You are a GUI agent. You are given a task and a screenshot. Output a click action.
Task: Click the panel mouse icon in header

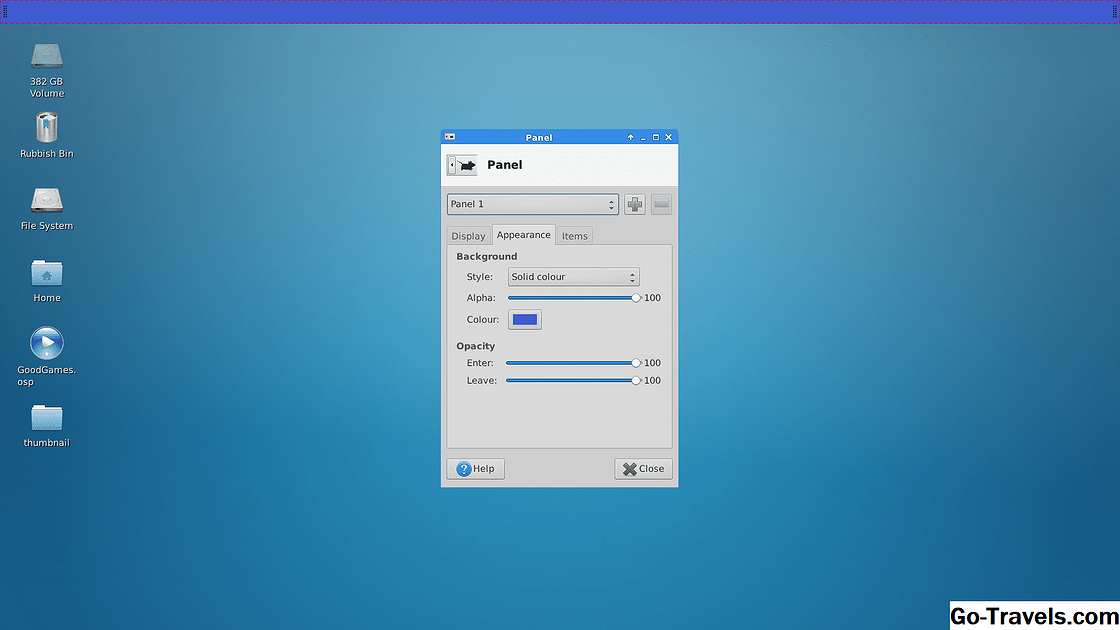pos(462,165)
